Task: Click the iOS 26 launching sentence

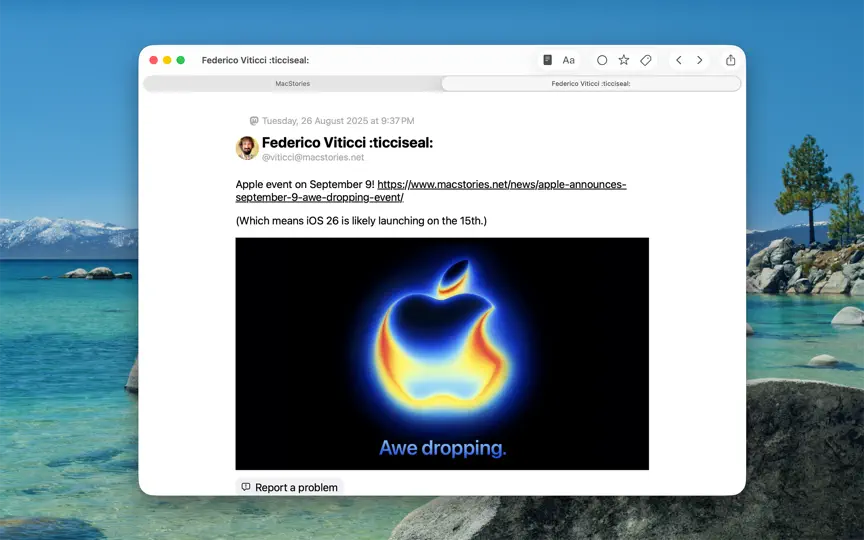Action: pos(361,221)
